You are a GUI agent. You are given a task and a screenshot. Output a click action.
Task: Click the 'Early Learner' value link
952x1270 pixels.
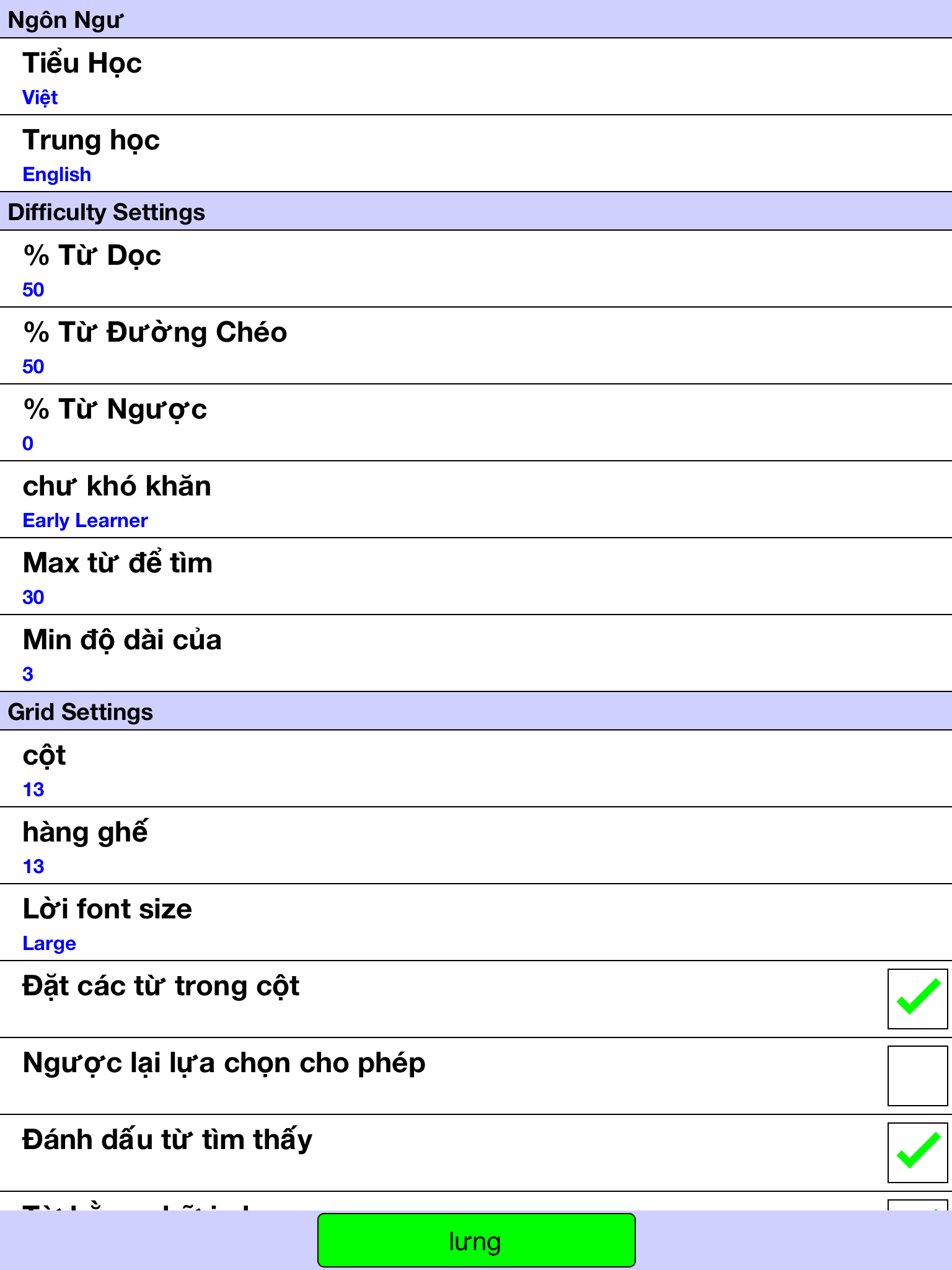(85, 520)
